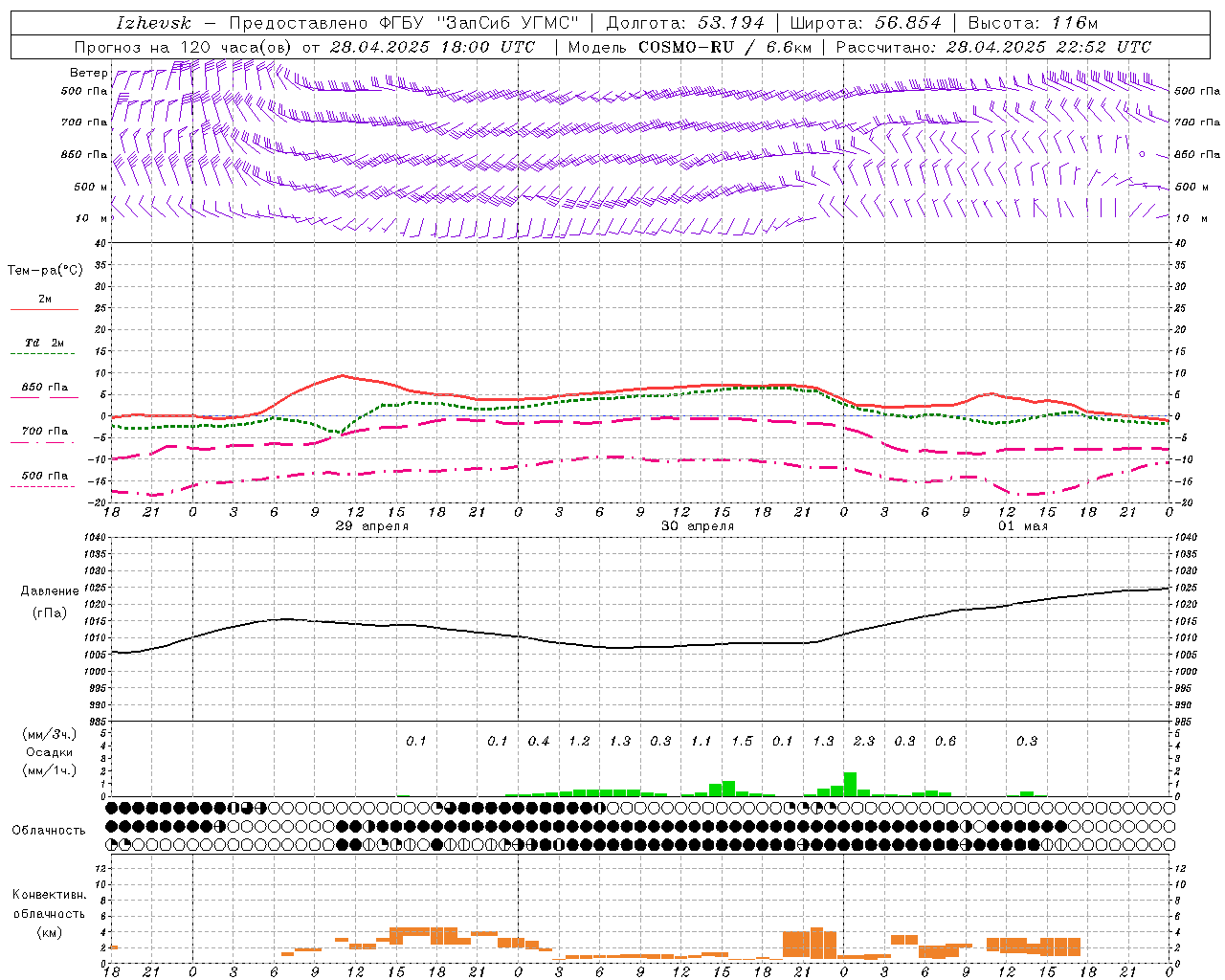Select the "Долгота: 53.194" longitude value

[x=685, y=23]
